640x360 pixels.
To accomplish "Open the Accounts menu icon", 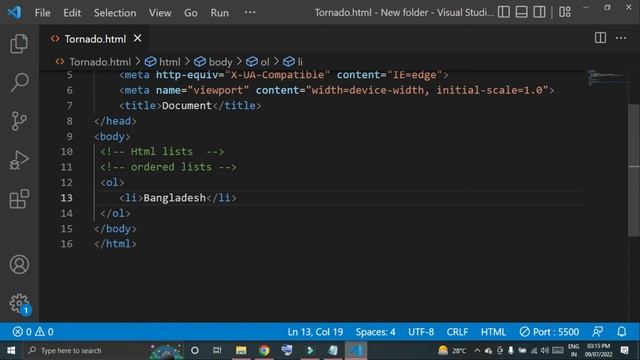I will pos(19,264).
